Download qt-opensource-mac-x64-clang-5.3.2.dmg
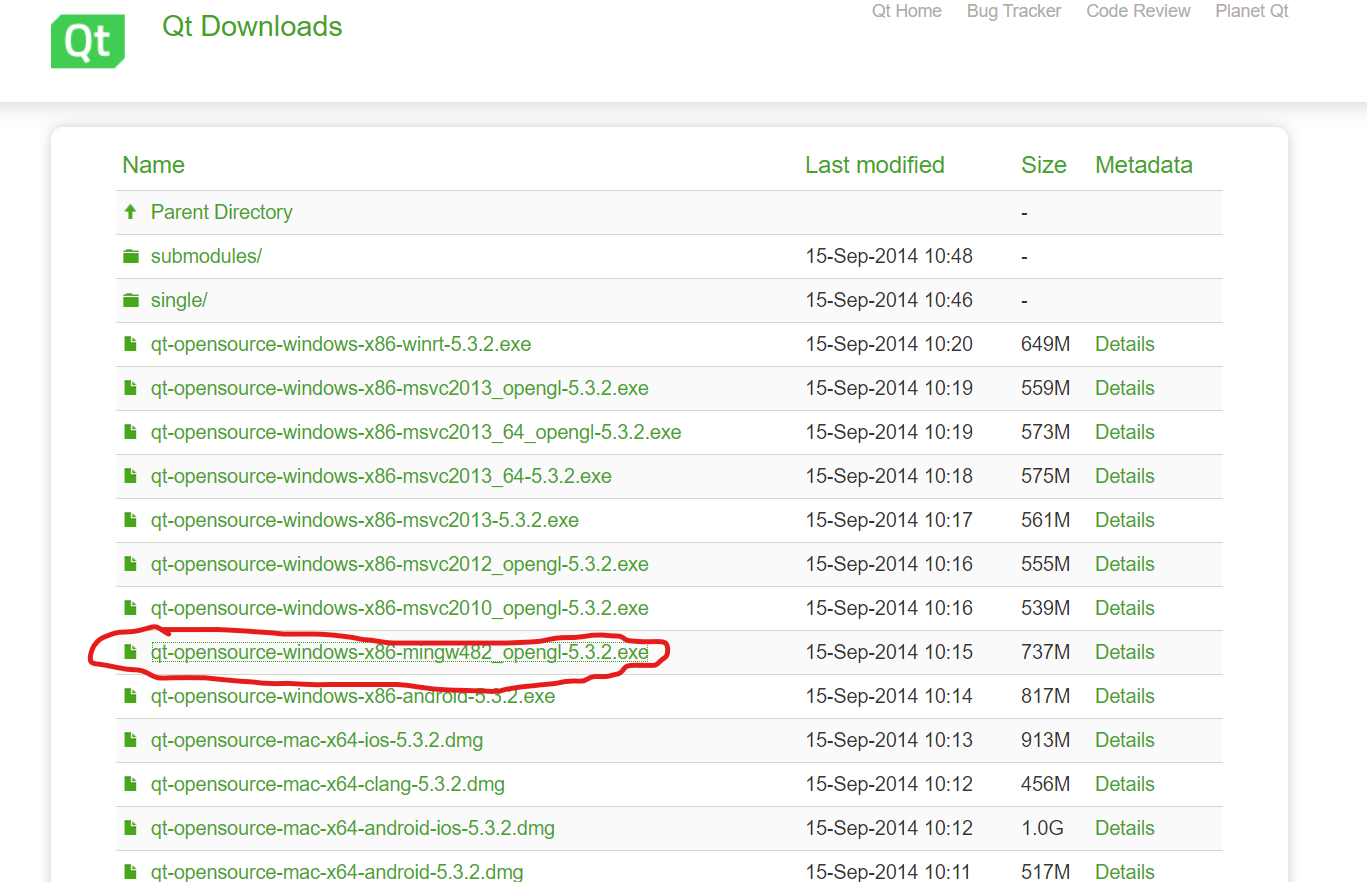The width and height of the screenshot is (1367, 882). tap(327, 784)
